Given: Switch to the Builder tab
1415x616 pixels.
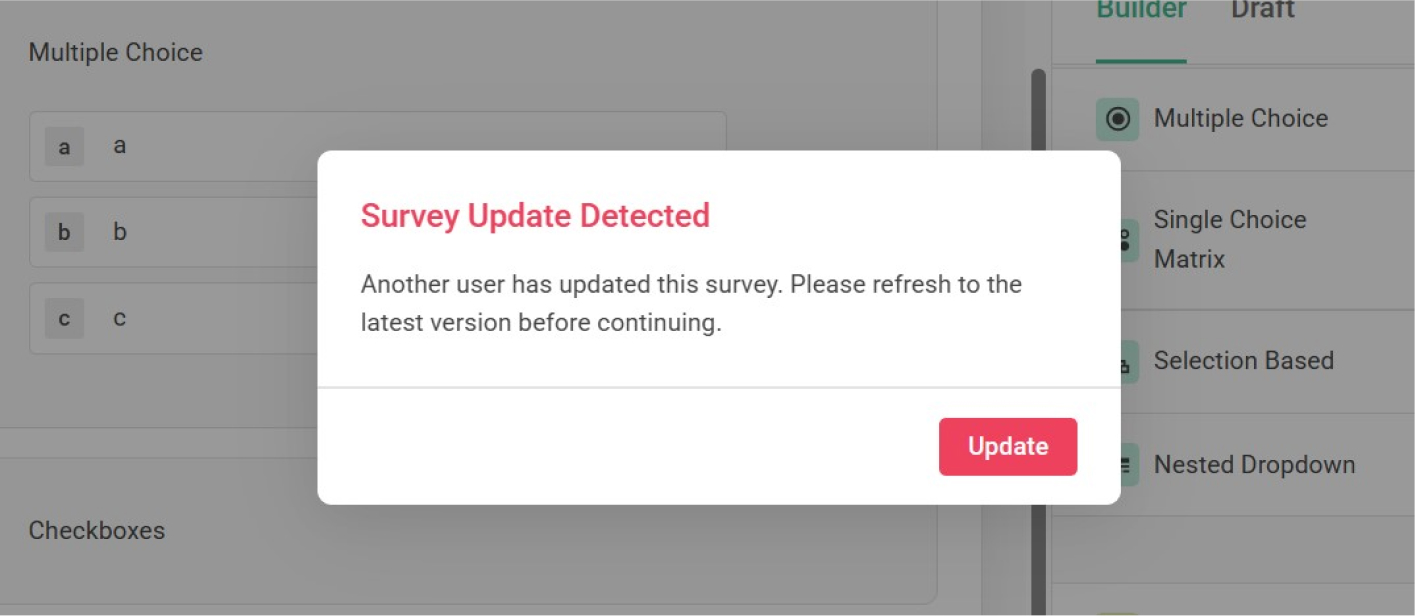Looking at the screenshot, I should coord(1140,10).
